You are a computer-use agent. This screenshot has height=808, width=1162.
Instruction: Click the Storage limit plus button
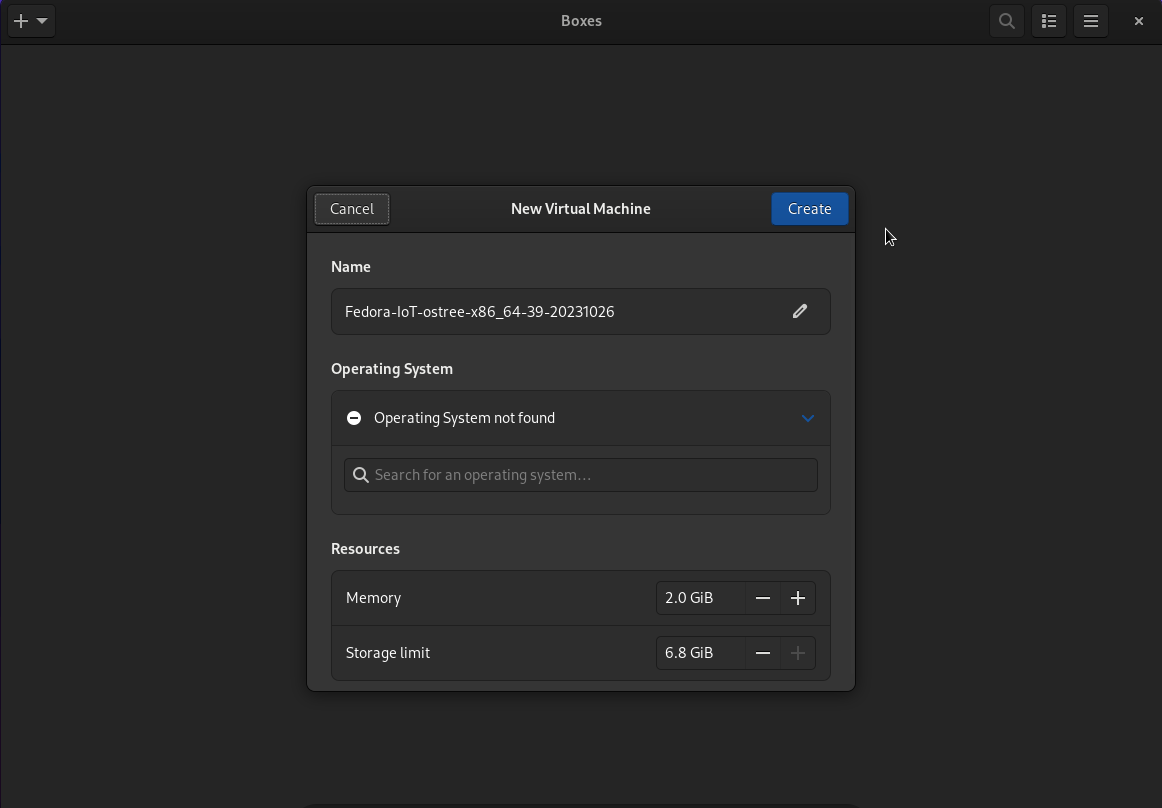tap(797, 653)
